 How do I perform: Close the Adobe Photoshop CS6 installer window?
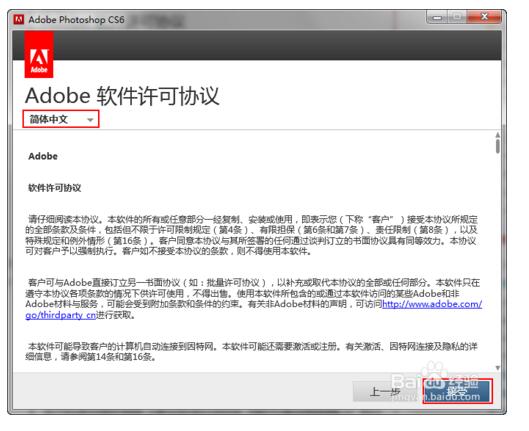click(x=484, y=17)
